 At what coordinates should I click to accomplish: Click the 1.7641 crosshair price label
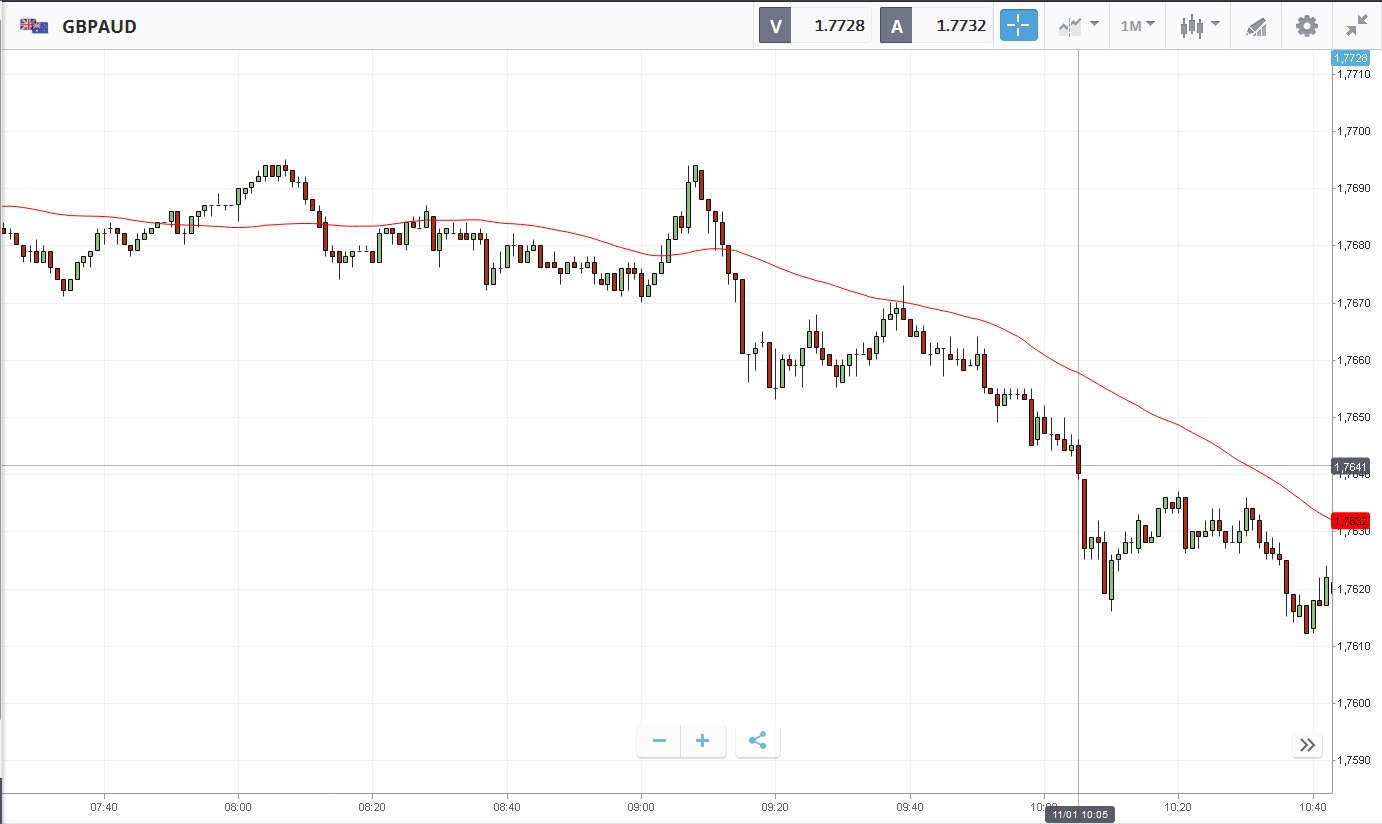click(1350, 466)
